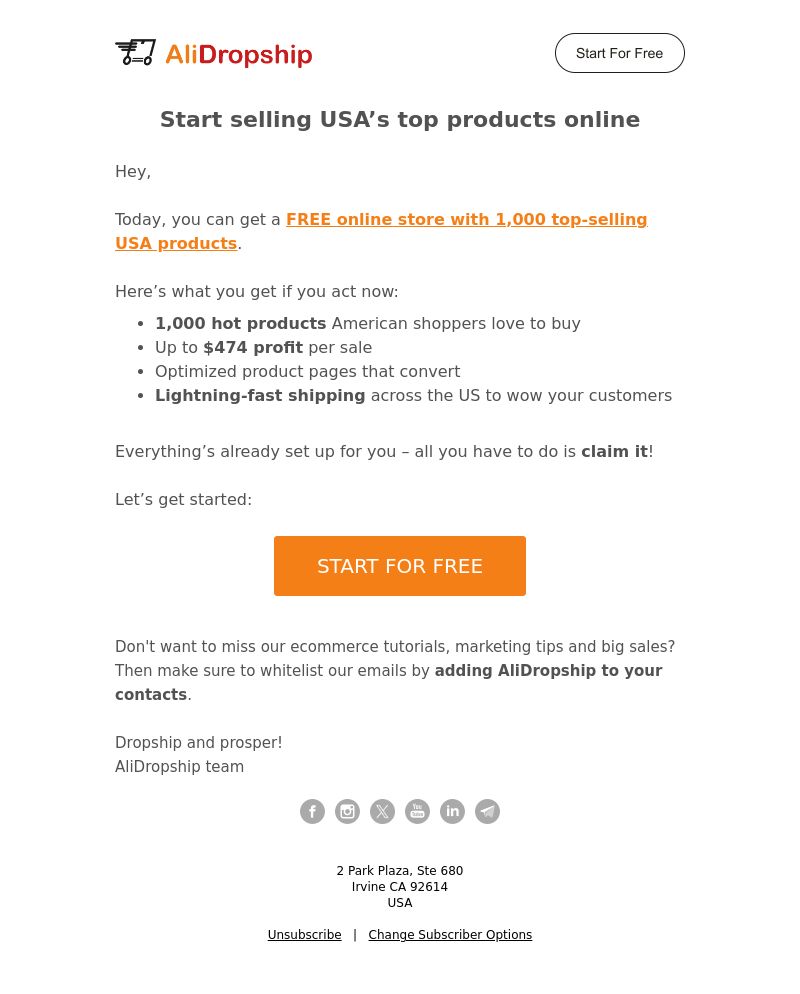This screenshot has width=800, height=994.
Task: Click the shopping cart logo icon
Action: tap(135, 53)
